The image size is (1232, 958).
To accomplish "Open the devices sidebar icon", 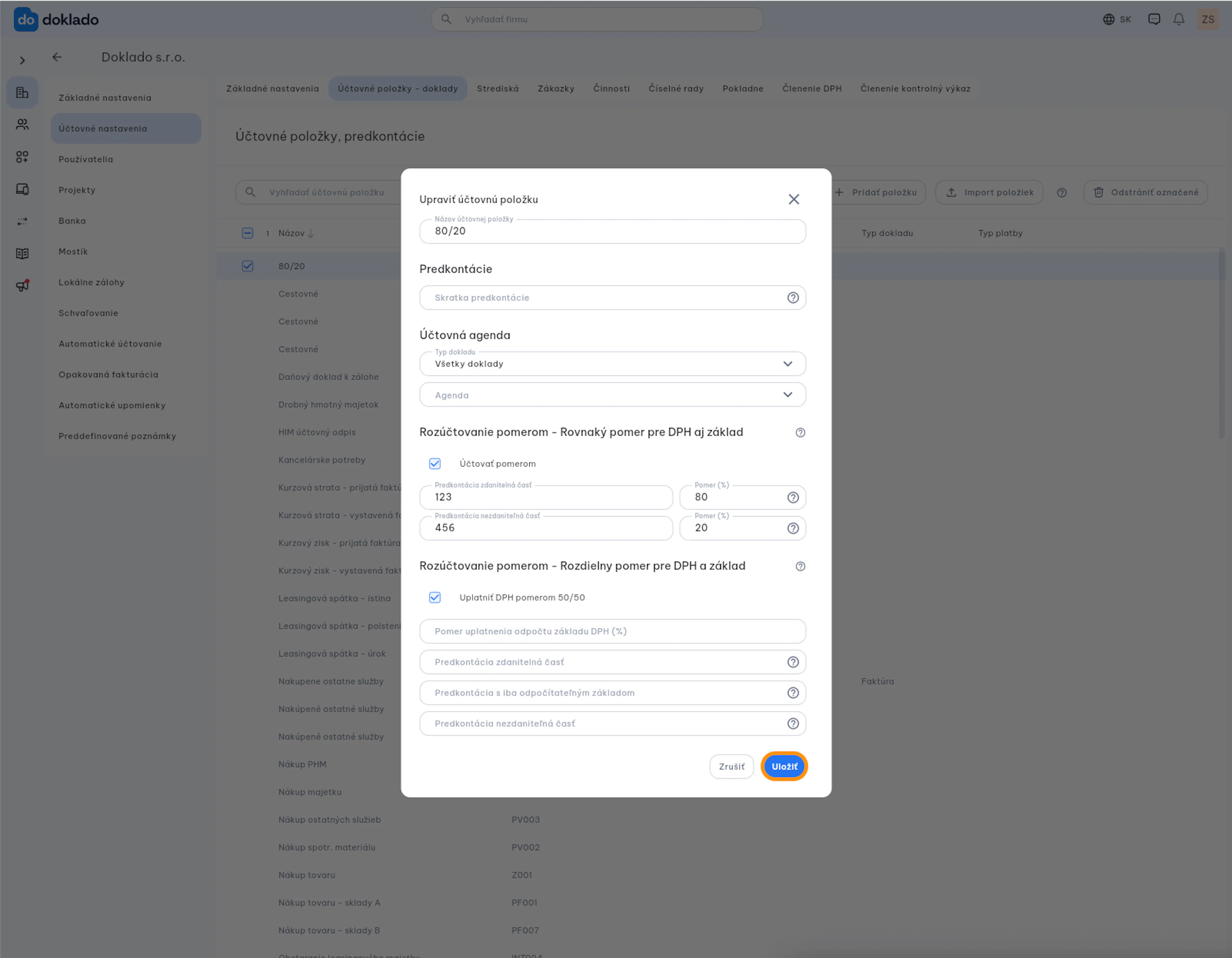I will pos(22,189).
